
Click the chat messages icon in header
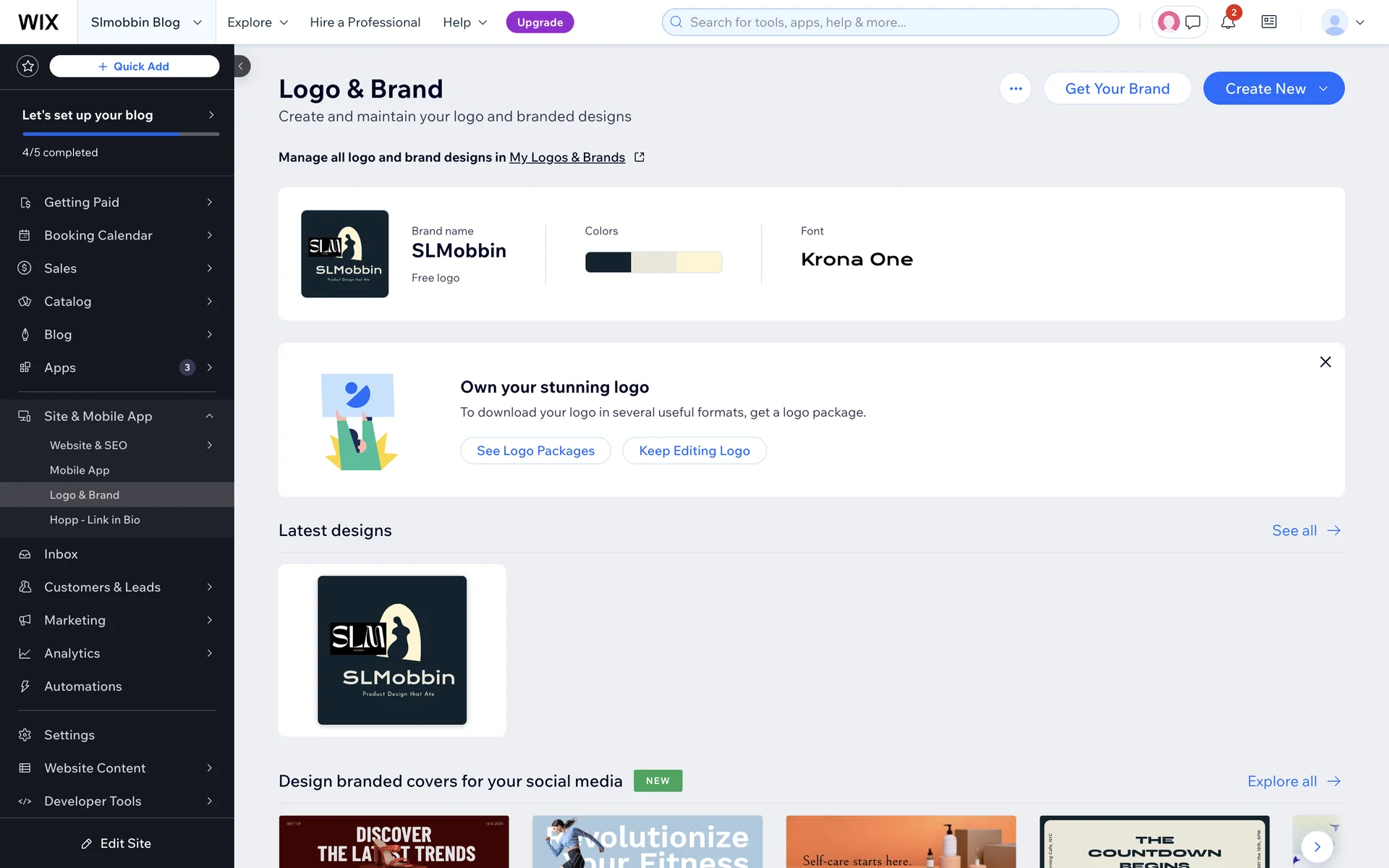(1193, 22)
